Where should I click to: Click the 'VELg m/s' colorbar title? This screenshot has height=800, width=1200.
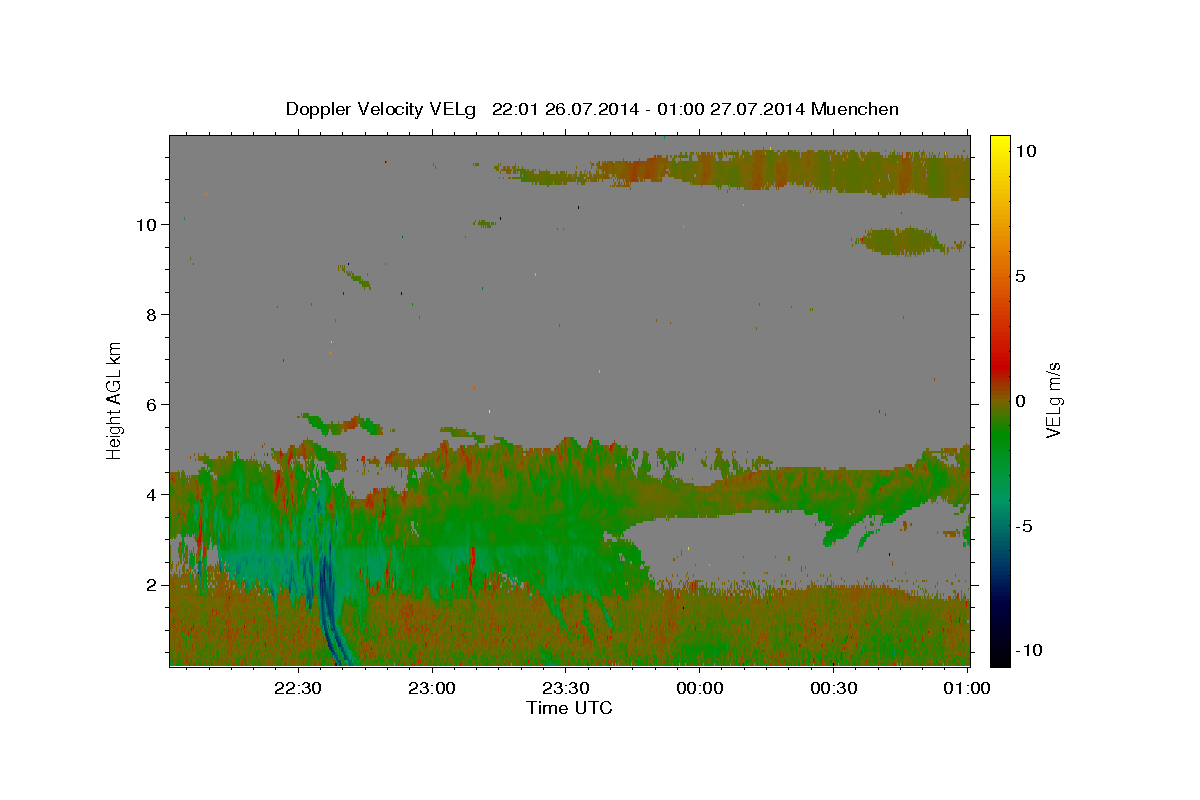tap(1054, 400)
